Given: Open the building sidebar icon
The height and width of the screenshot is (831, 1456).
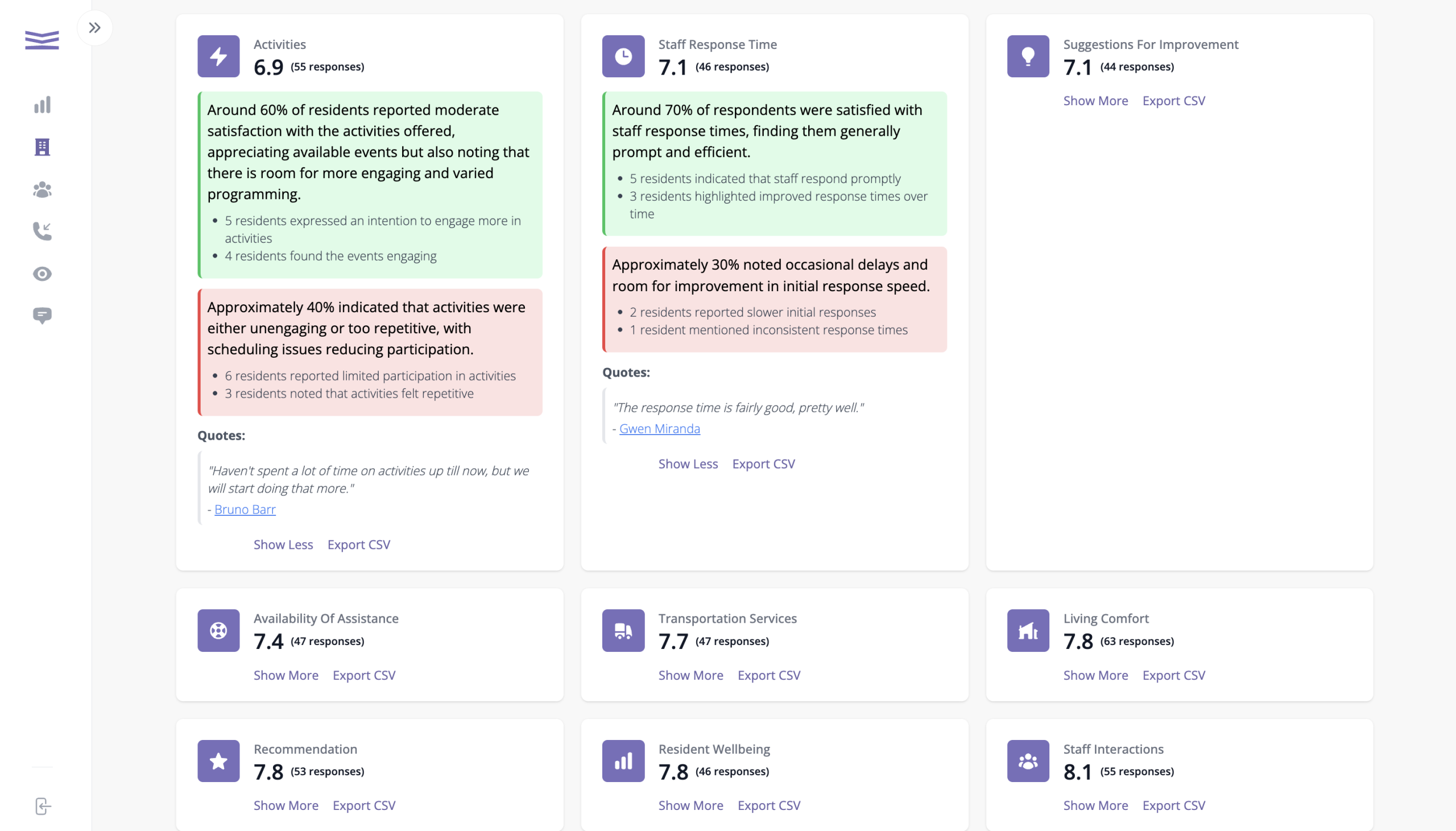Looking at the screenshot, I should pyautogui.click(x=42, y=147).
